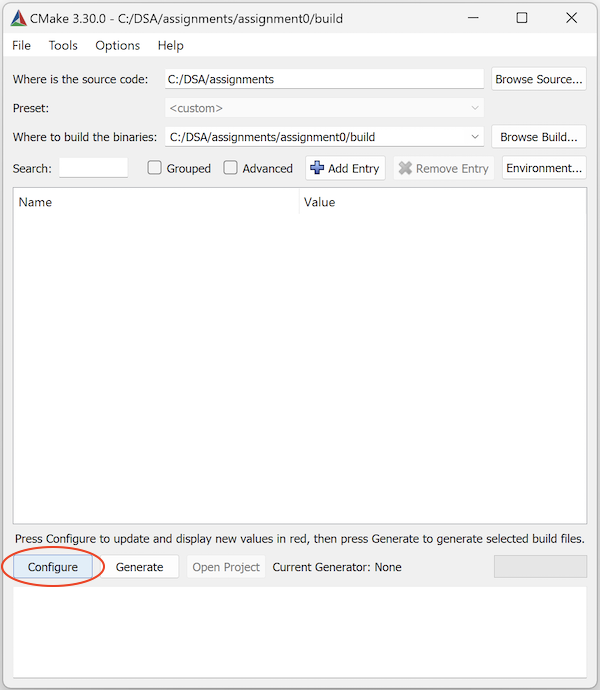The width and height of the screenshot is (600, 690).
Task: Maximize the CMake window
Action: [x=522, y=18]
